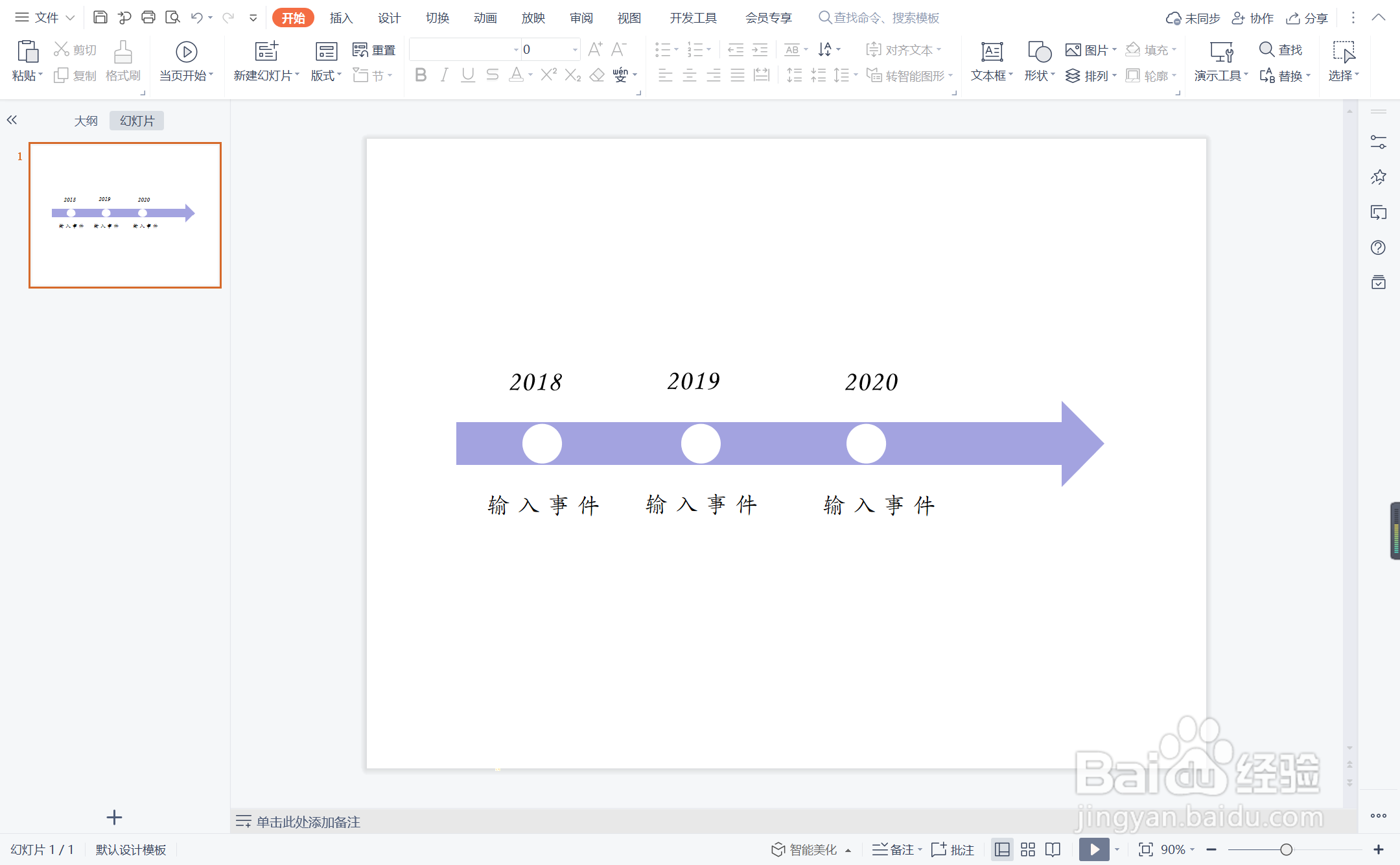This screenshot has height=865, width=1400.
Task: Switch to slide sorter grid view
Action: click(1028, 849)
